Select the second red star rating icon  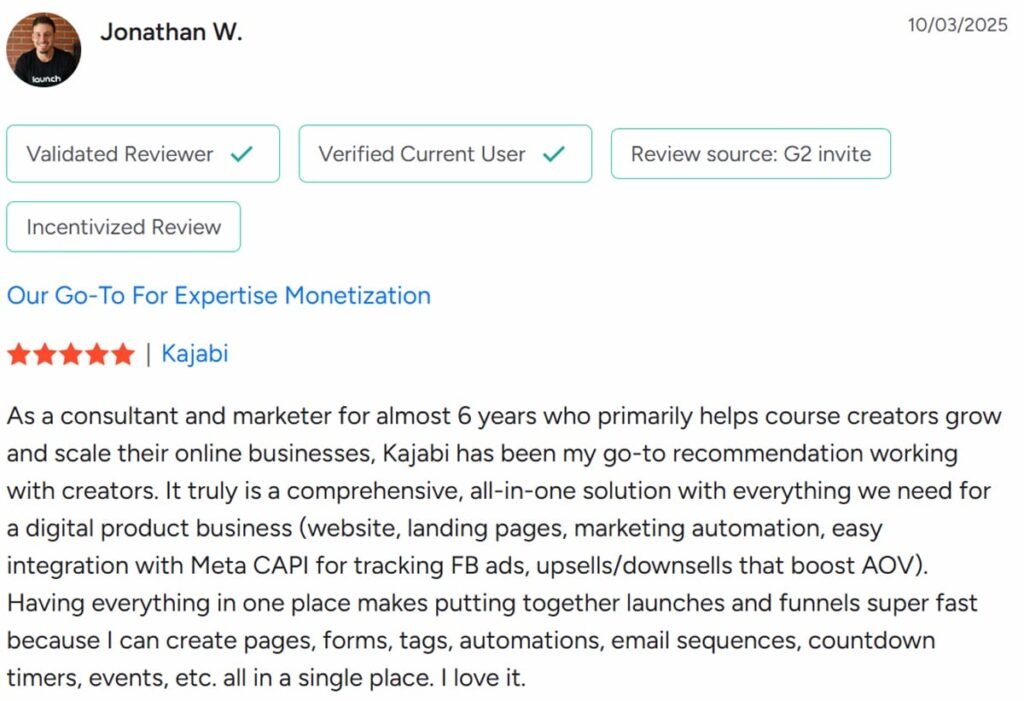coord(45,354)
